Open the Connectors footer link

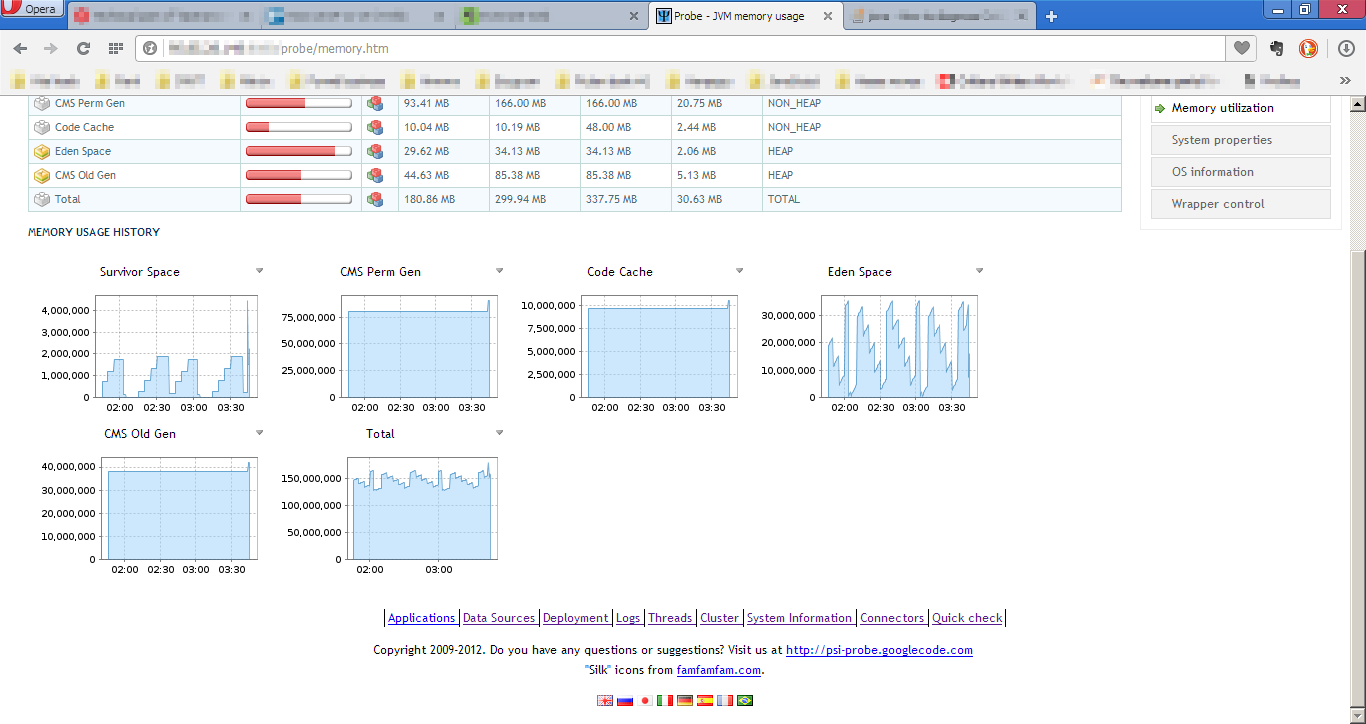892,618
